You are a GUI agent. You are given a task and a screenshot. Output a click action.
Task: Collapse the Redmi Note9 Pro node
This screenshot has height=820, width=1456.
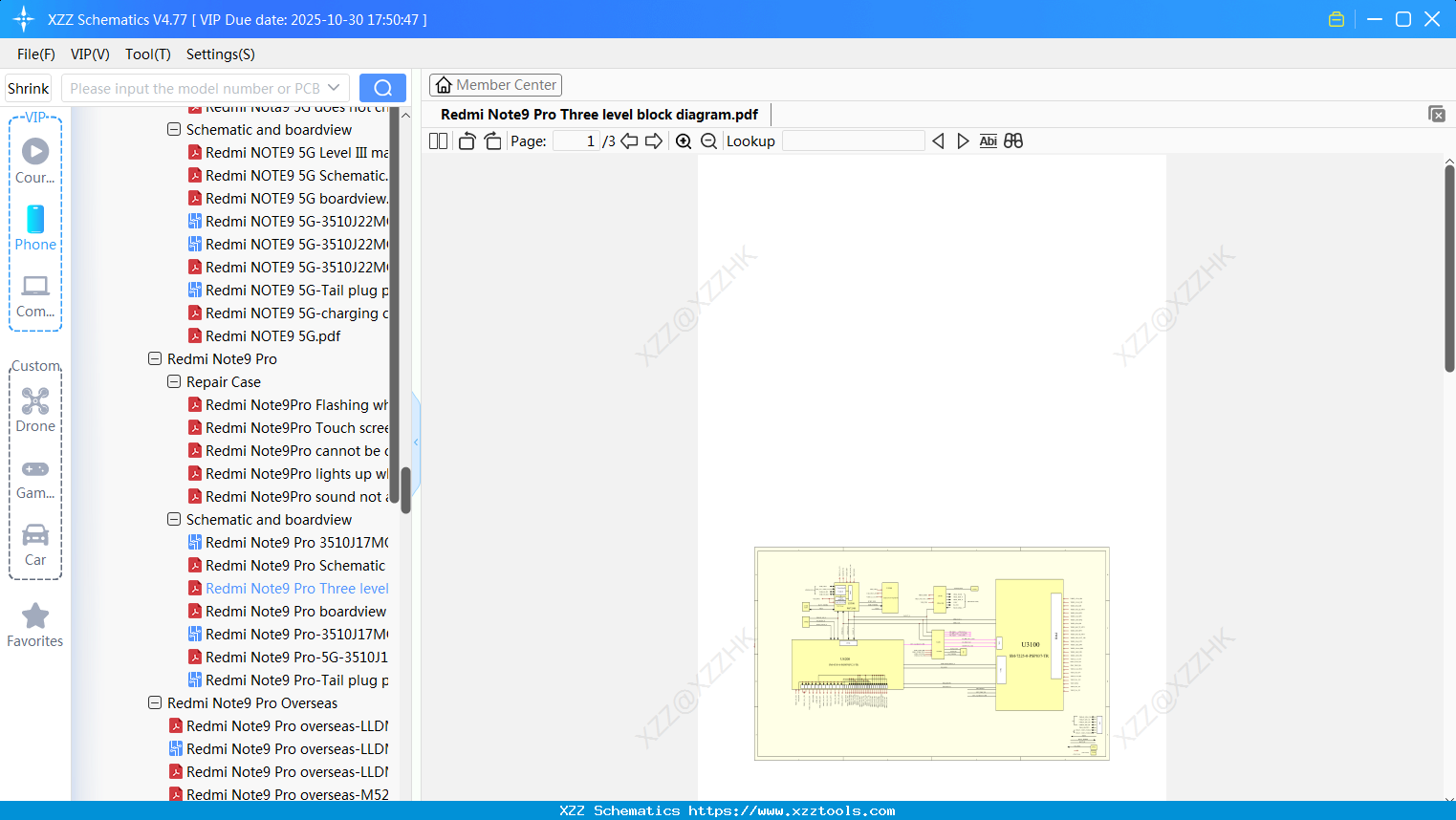[x=154, y=358]
